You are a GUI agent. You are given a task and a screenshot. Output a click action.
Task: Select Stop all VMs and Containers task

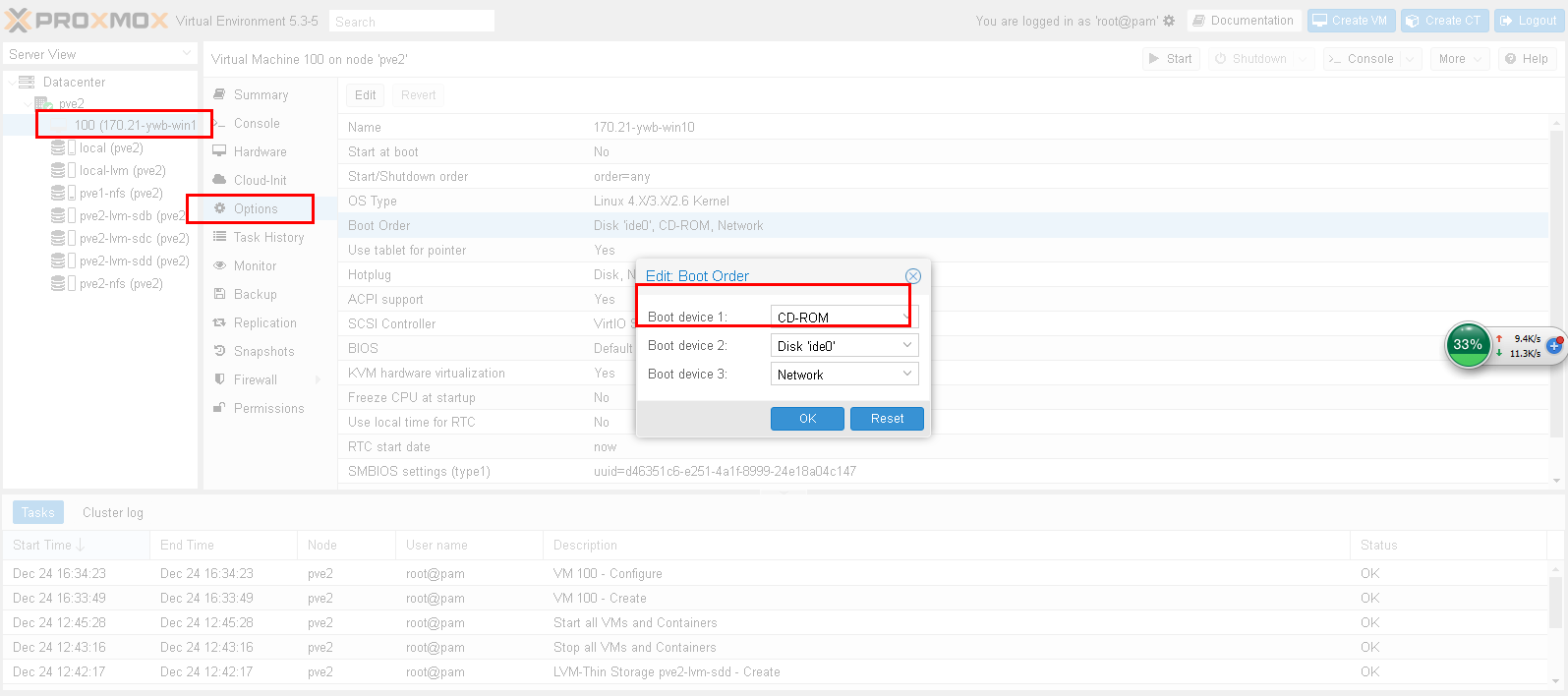[x=777, y=647]
